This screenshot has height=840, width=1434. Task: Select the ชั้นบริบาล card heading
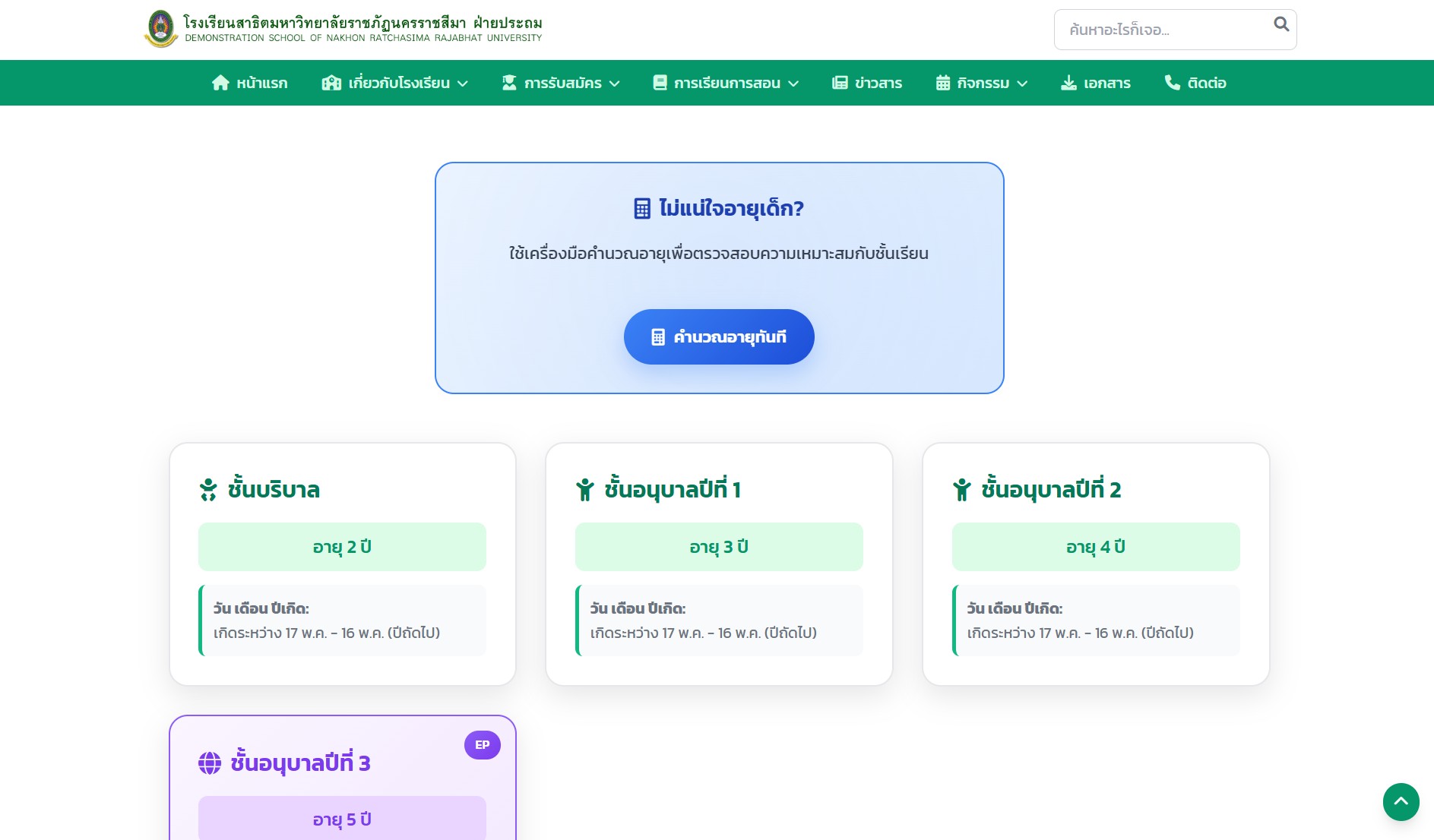(274, 490)
